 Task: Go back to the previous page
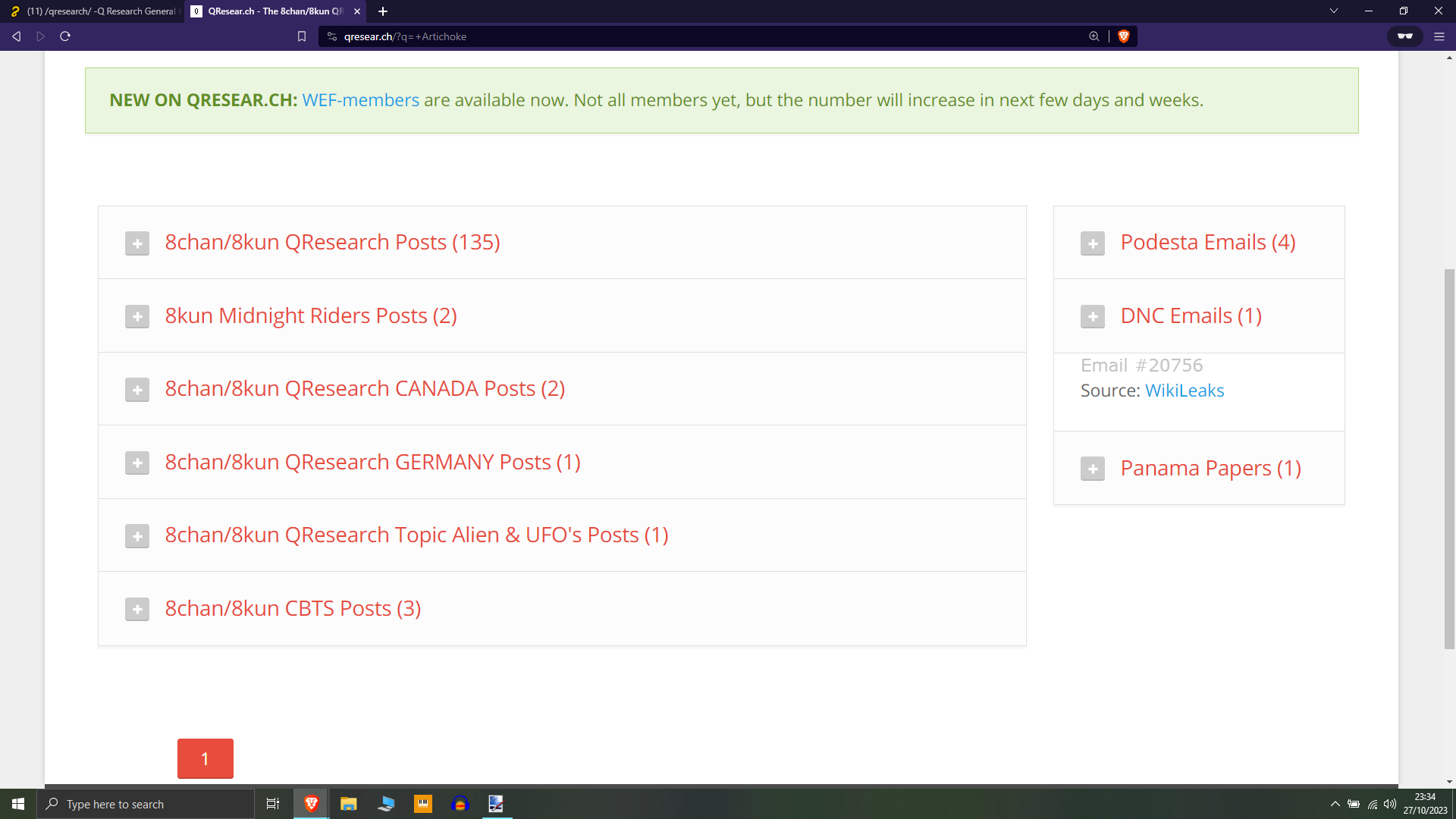tap(16, 36)
